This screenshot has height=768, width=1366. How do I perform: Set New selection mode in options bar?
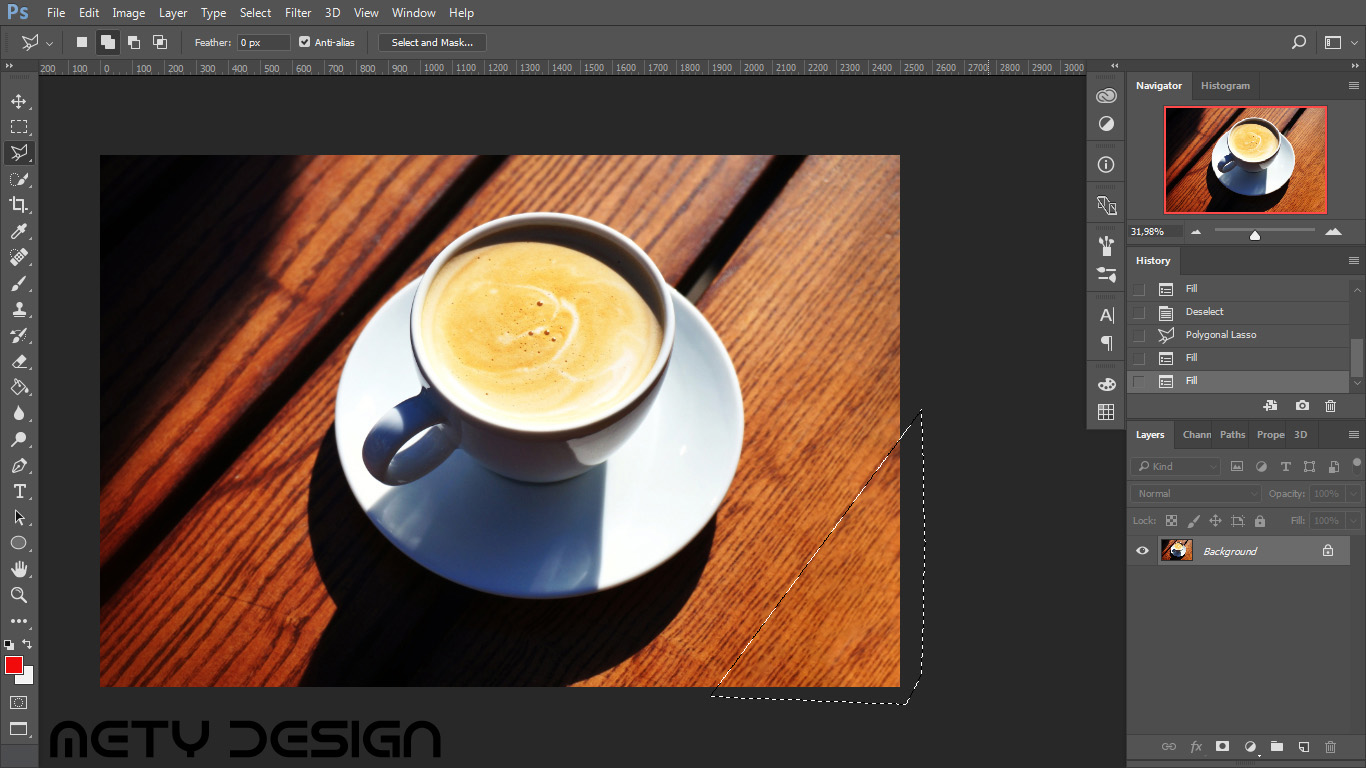(82, 42)
